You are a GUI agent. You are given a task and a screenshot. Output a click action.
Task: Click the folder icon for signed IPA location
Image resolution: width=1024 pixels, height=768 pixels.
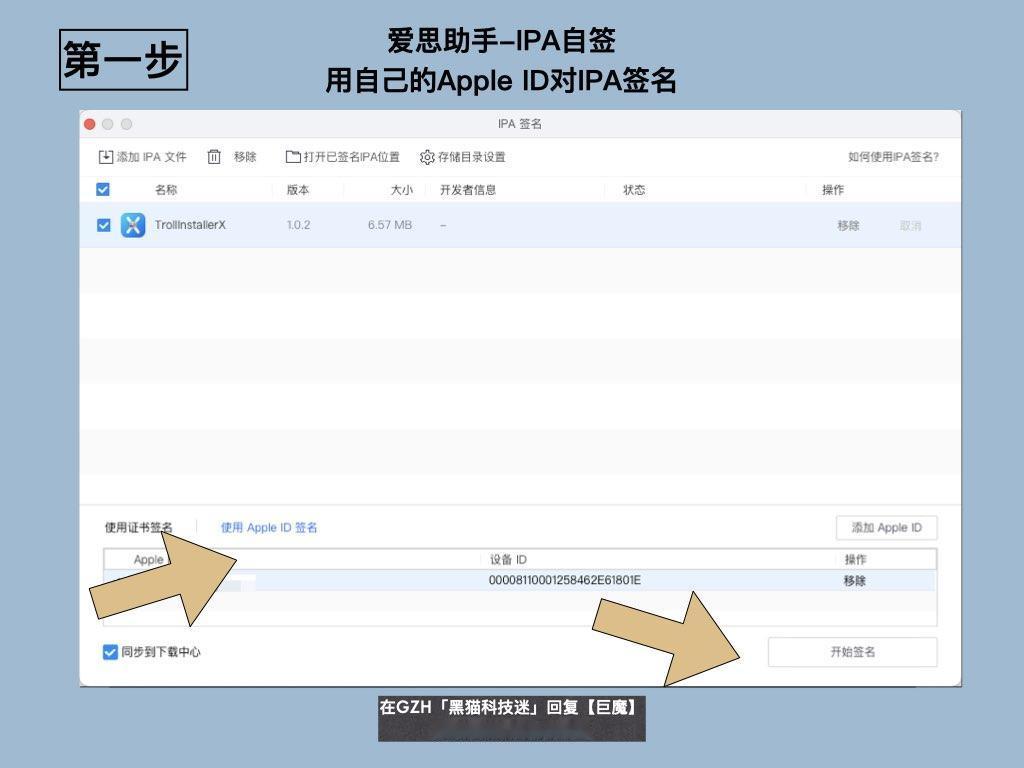coord(293,157)
